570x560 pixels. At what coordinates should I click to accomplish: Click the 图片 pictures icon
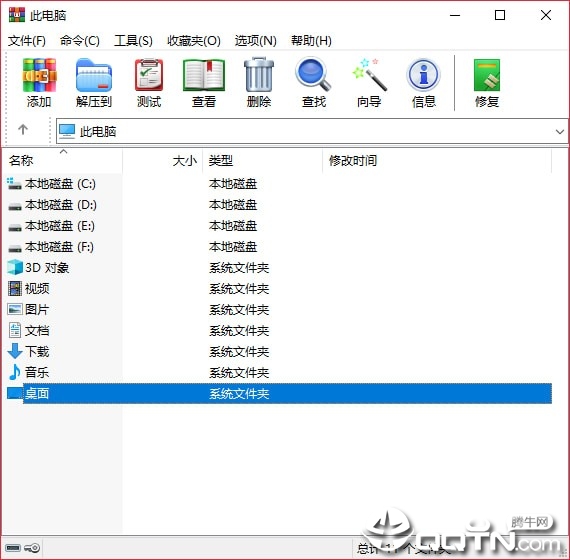tap(15, 309)
